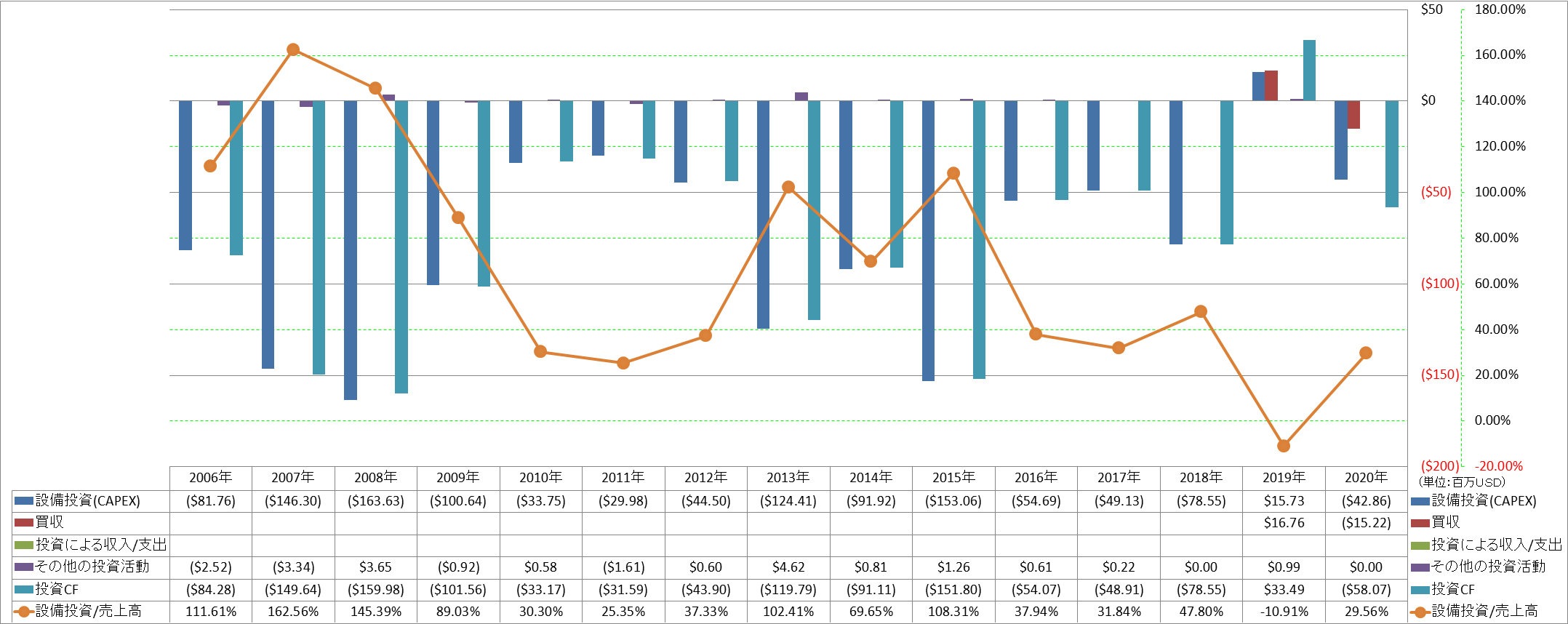This screenshot has width=1568, height=624.
Task: Select investing CF value ($58.07) for 2020
Action: pos(1367,590)
